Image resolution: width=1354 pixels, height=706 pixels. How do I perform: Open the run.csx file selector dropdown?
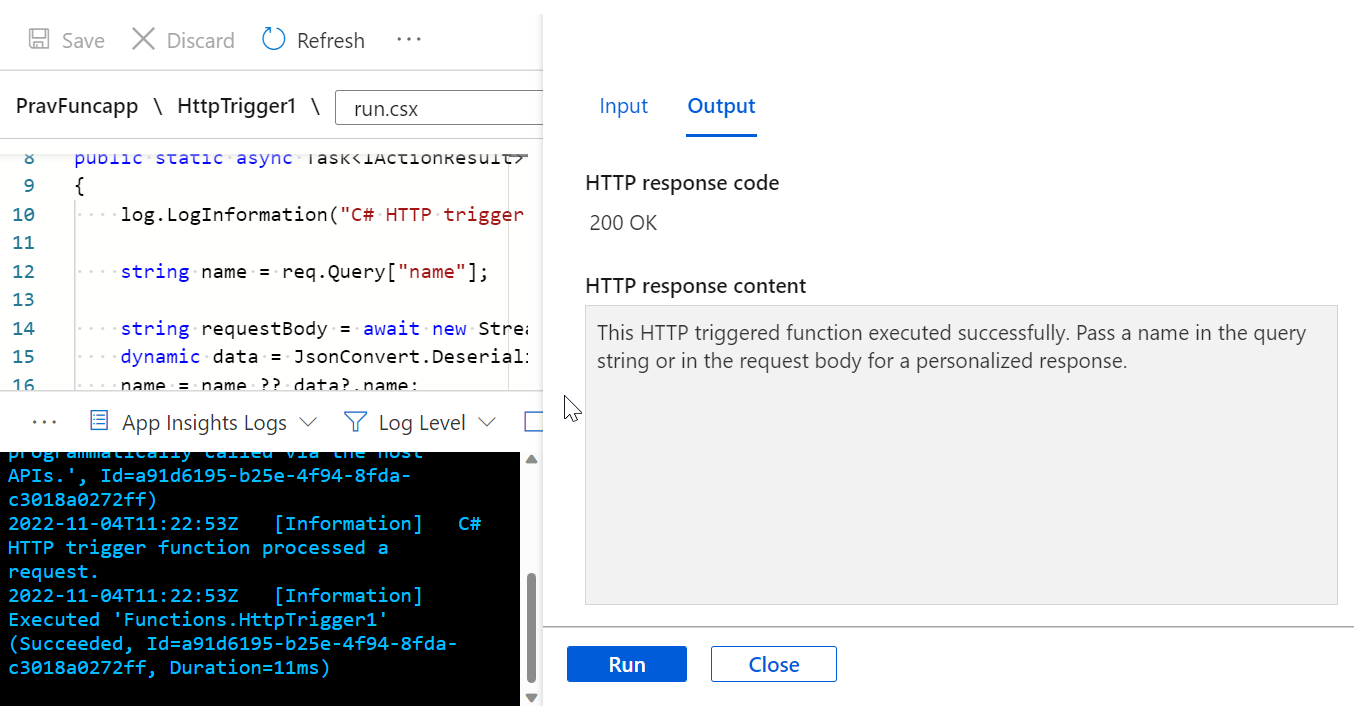(440, 108)
